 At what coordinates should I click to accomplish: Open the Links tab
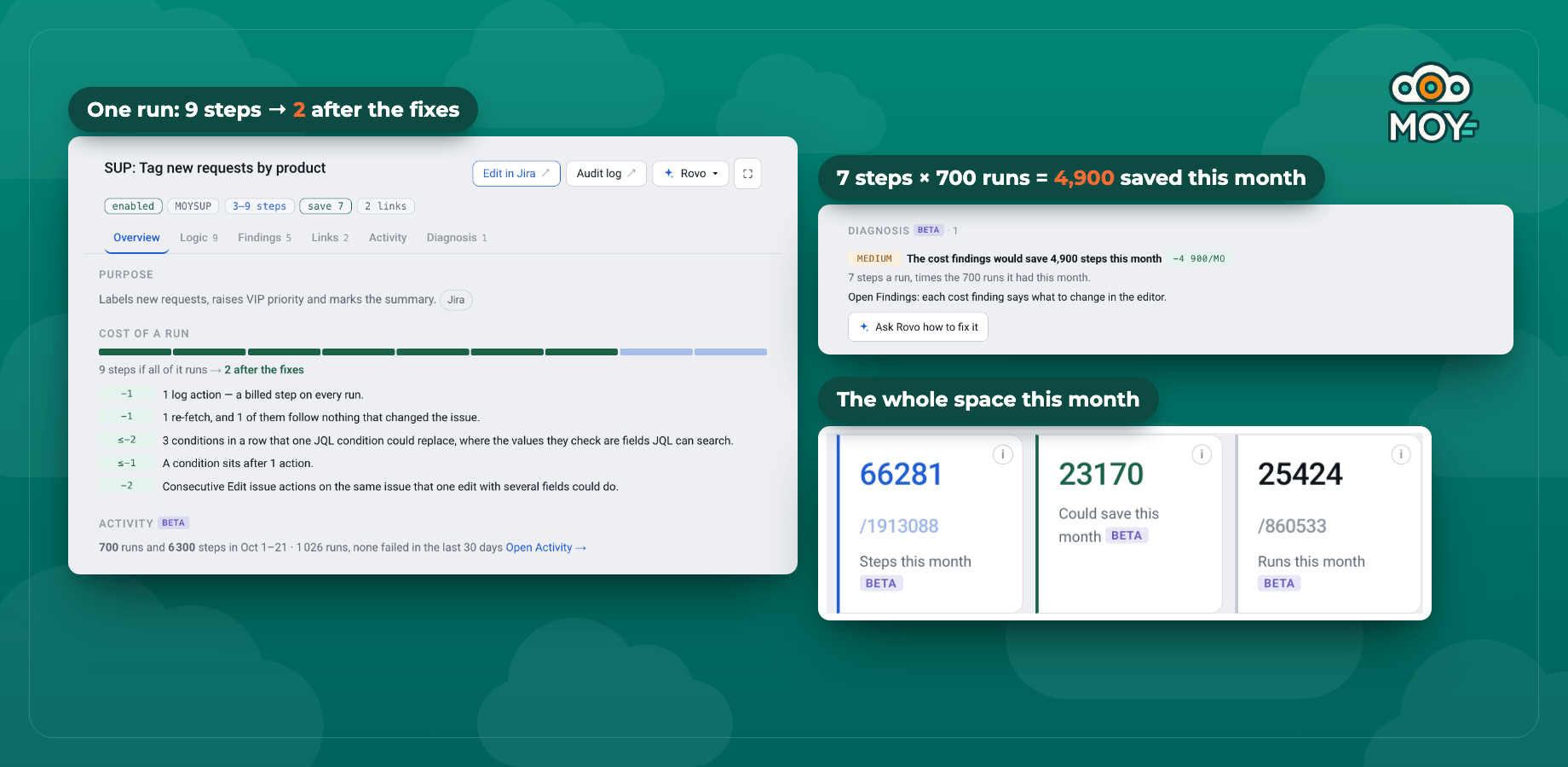330,238
